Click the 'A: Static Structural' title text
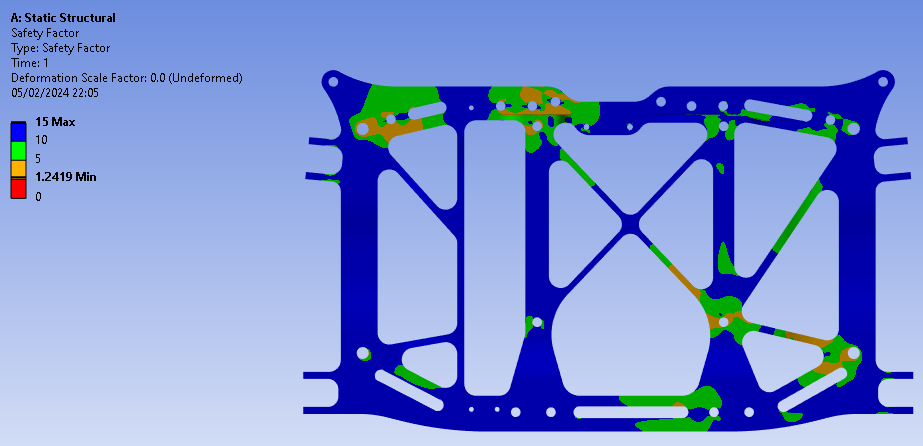The image size is (923, 446). click(62, 18)
